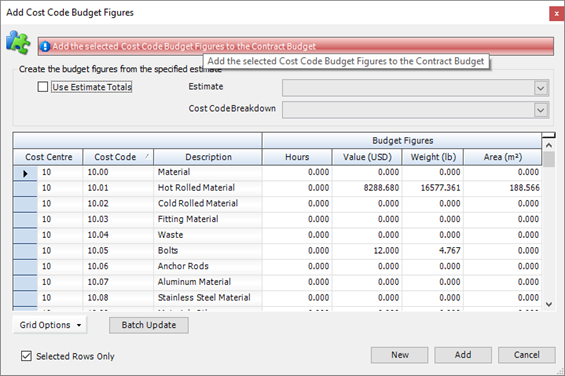Click the Area (m²) column header
Viewport: 565px width, 376px height.
tap(503, 157)
